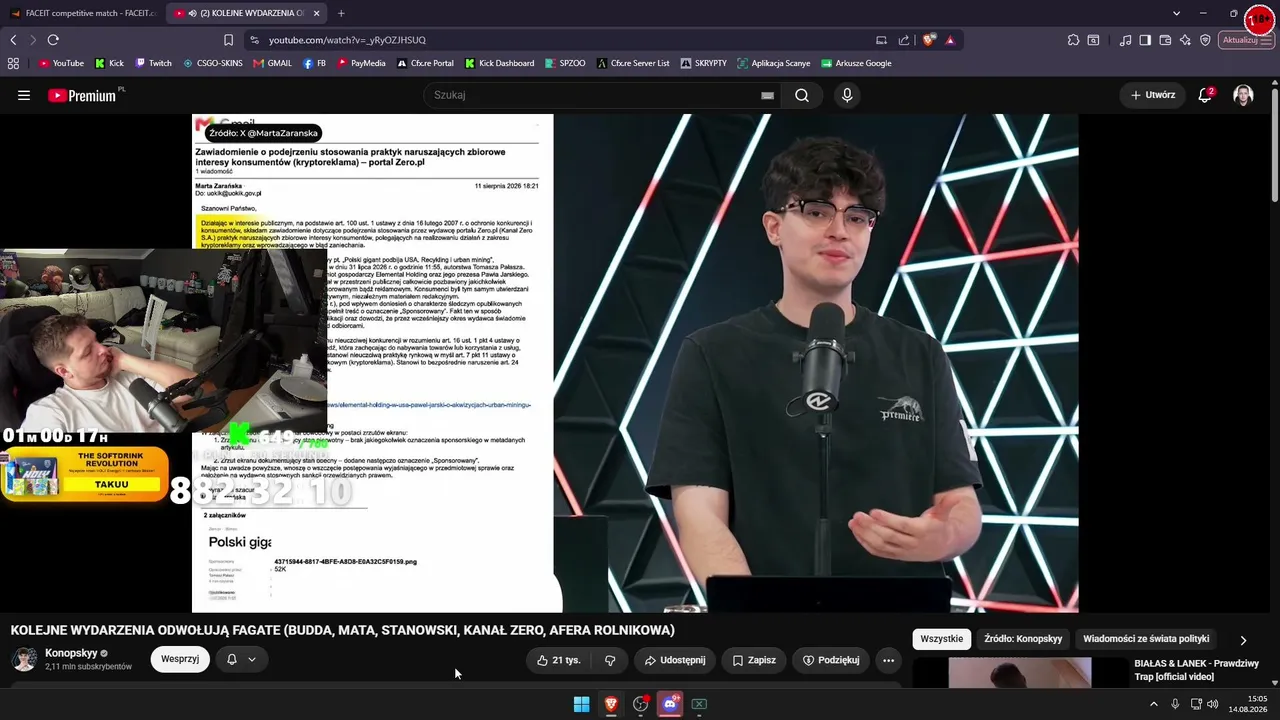Open the GMAIL bookmark

pos(272,63)
